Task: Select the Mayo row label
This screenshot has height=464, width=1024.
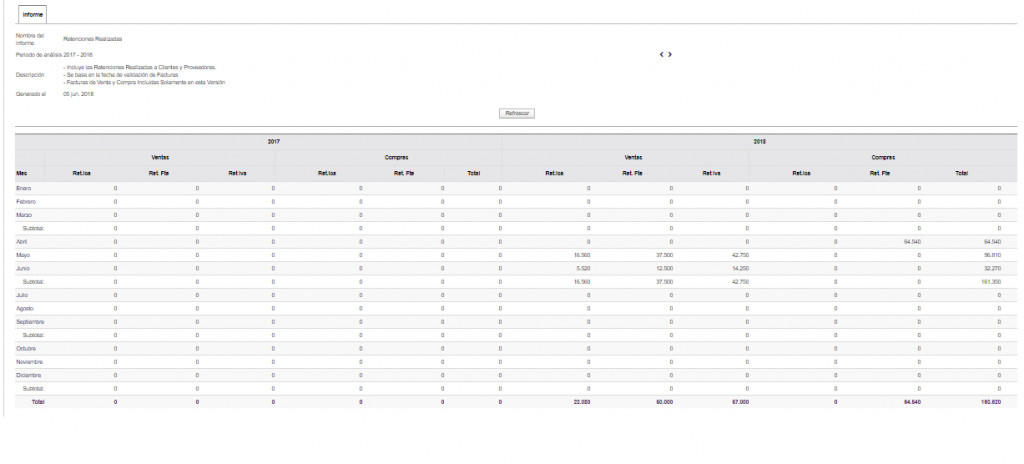Action: 23,255
